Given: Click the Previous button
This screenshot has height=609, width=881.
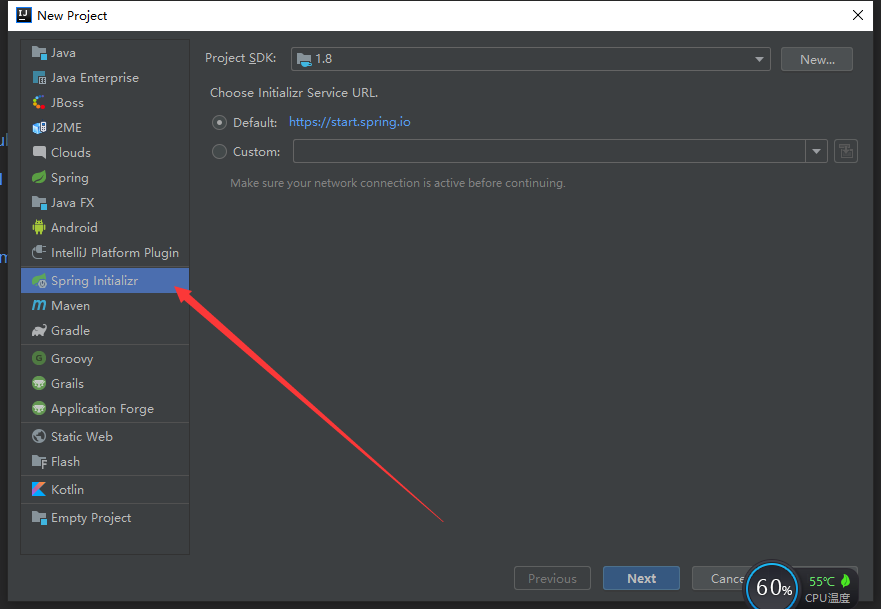Looking at the screenshot, I should click(x=552, y=578).
